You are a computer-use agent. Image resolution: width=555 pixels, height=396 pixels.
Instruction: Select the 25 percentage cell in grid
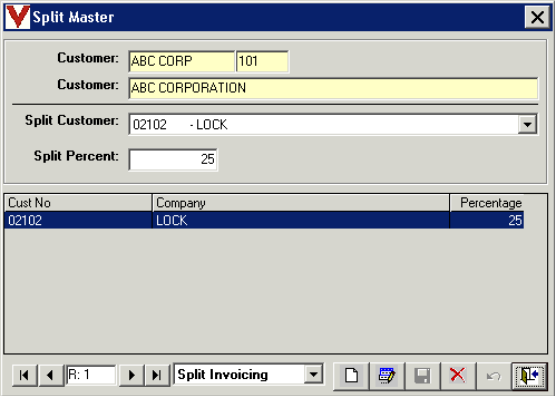coord(487,220)
